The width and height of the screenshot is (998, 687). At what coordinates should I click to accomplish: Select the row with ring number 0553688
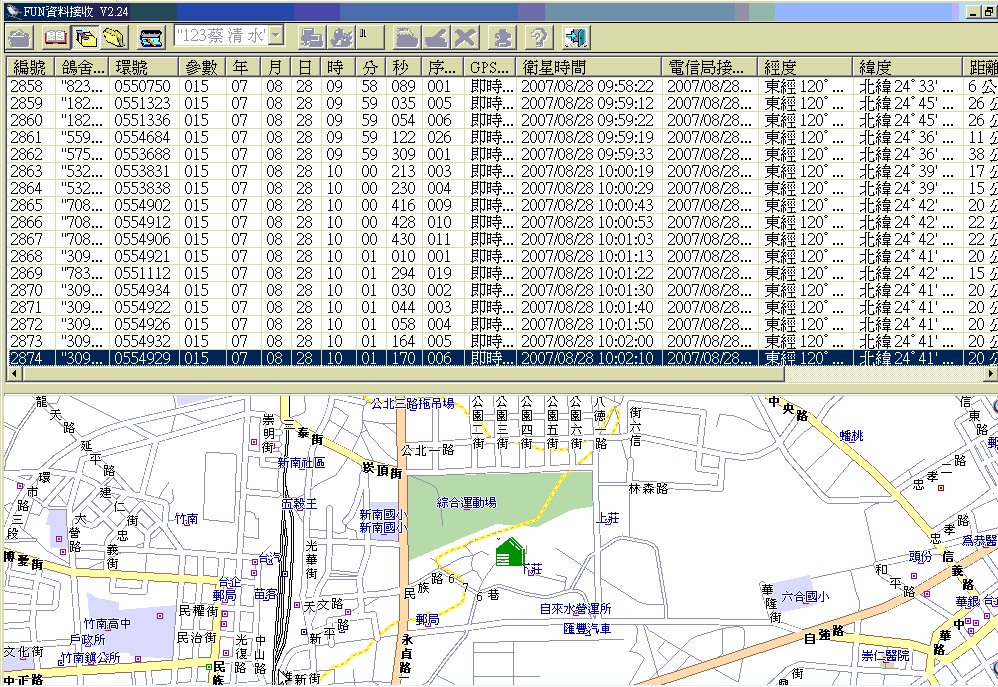[143, 154]
